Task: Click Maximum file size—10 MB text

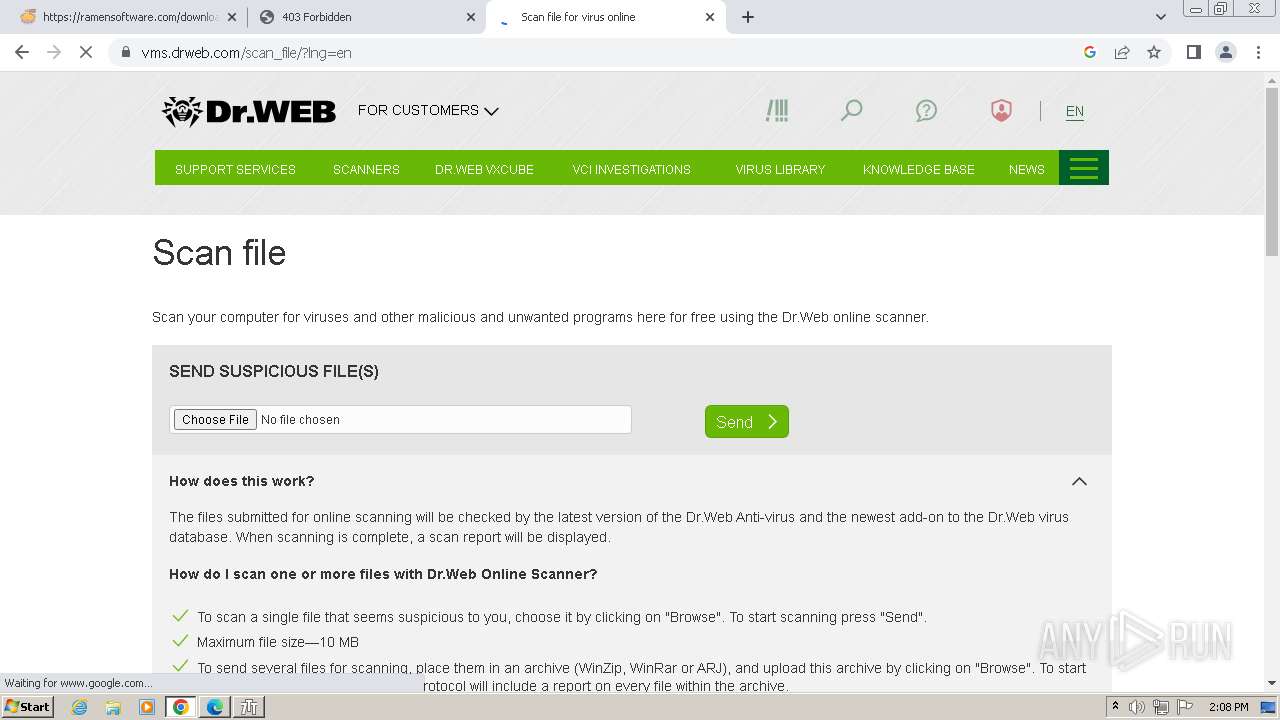Action: coord(278,642)
